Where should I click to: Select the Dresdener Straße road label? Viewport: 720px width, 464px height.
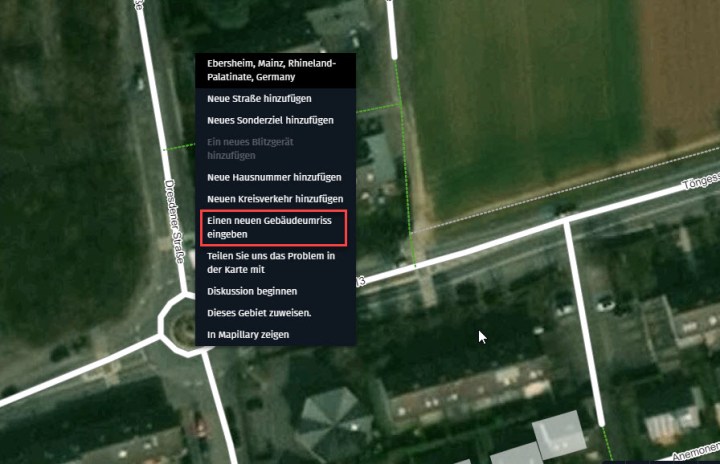[x=174, y=221]
